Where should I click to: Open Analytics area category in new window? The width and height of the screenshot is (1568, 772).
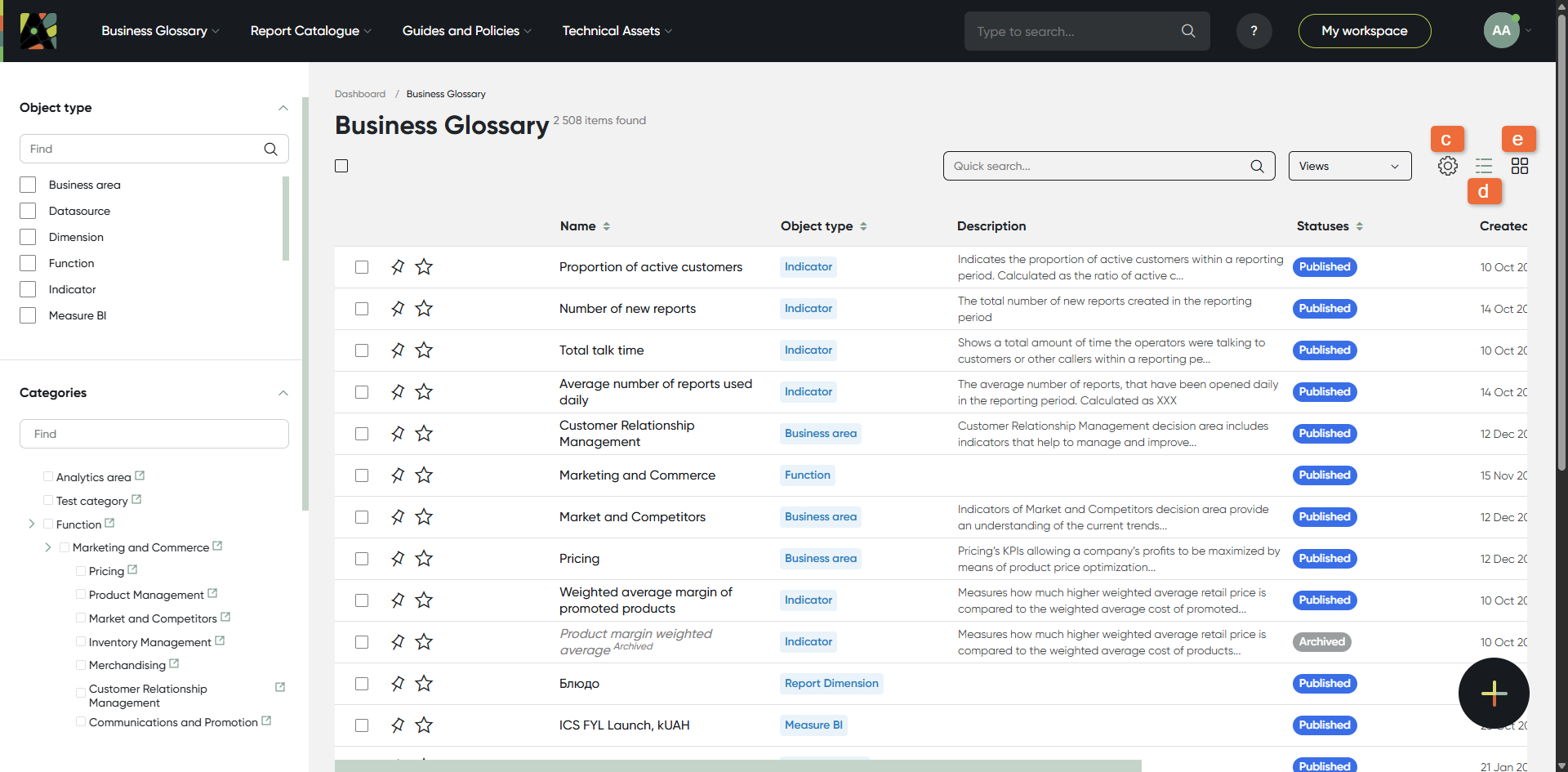coord(140,475)
